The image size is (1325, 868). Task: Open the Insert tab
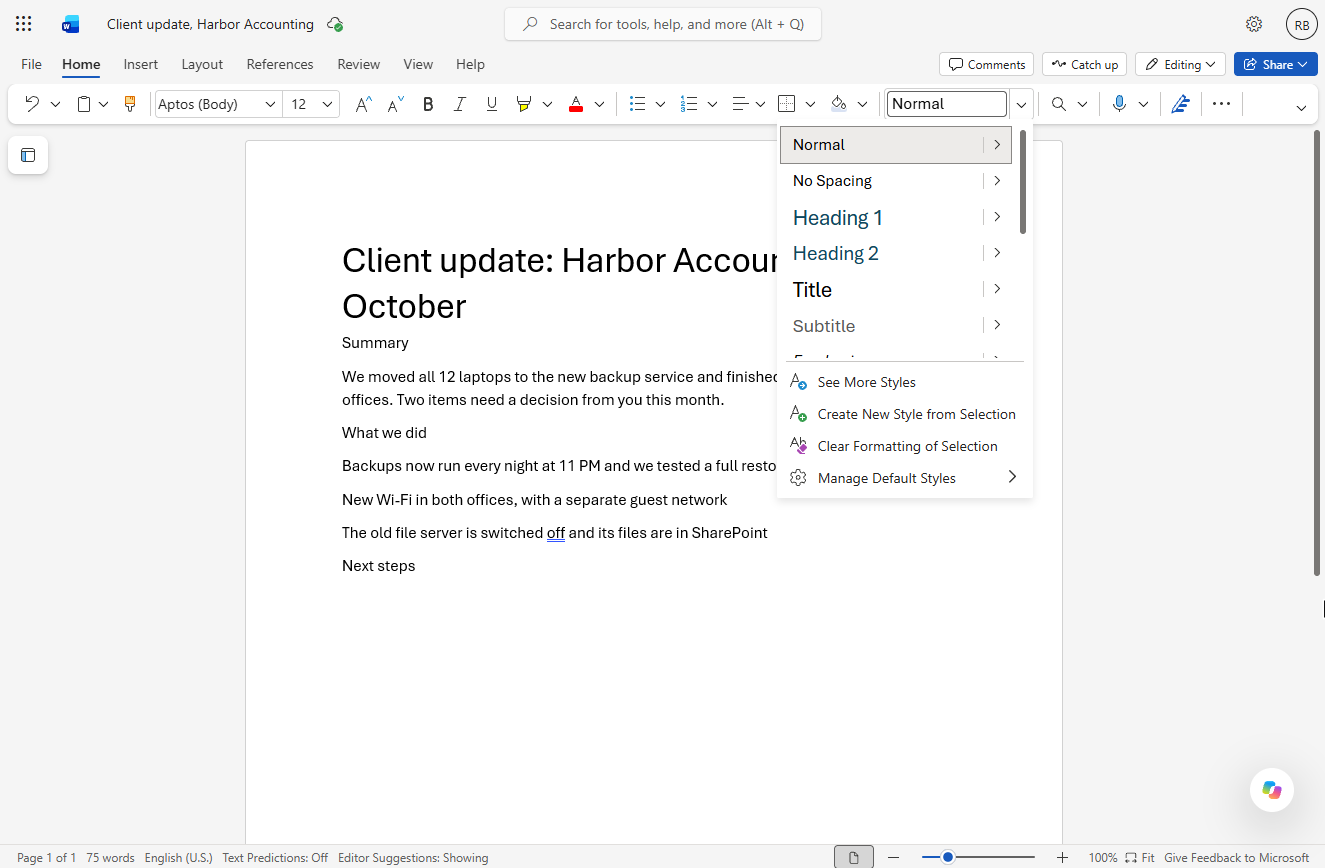pyautogui.click(x=141, y=64)
